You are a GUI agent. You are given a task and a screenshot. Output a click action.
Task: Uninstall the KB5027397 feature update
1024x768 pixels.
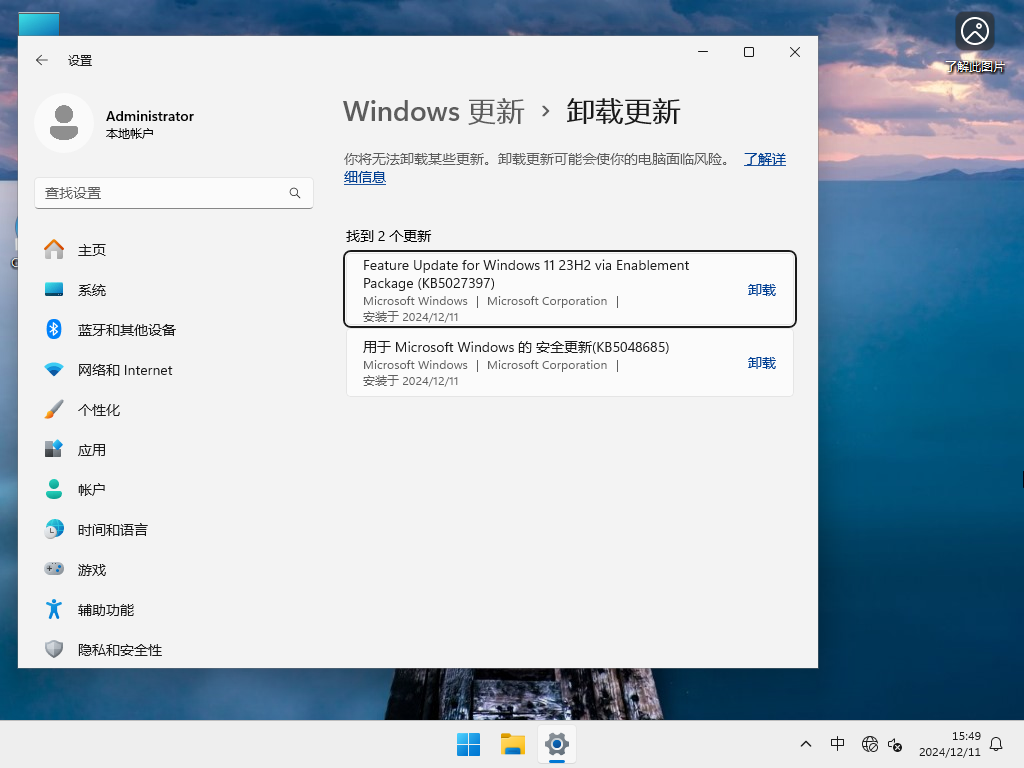point(761,289)
